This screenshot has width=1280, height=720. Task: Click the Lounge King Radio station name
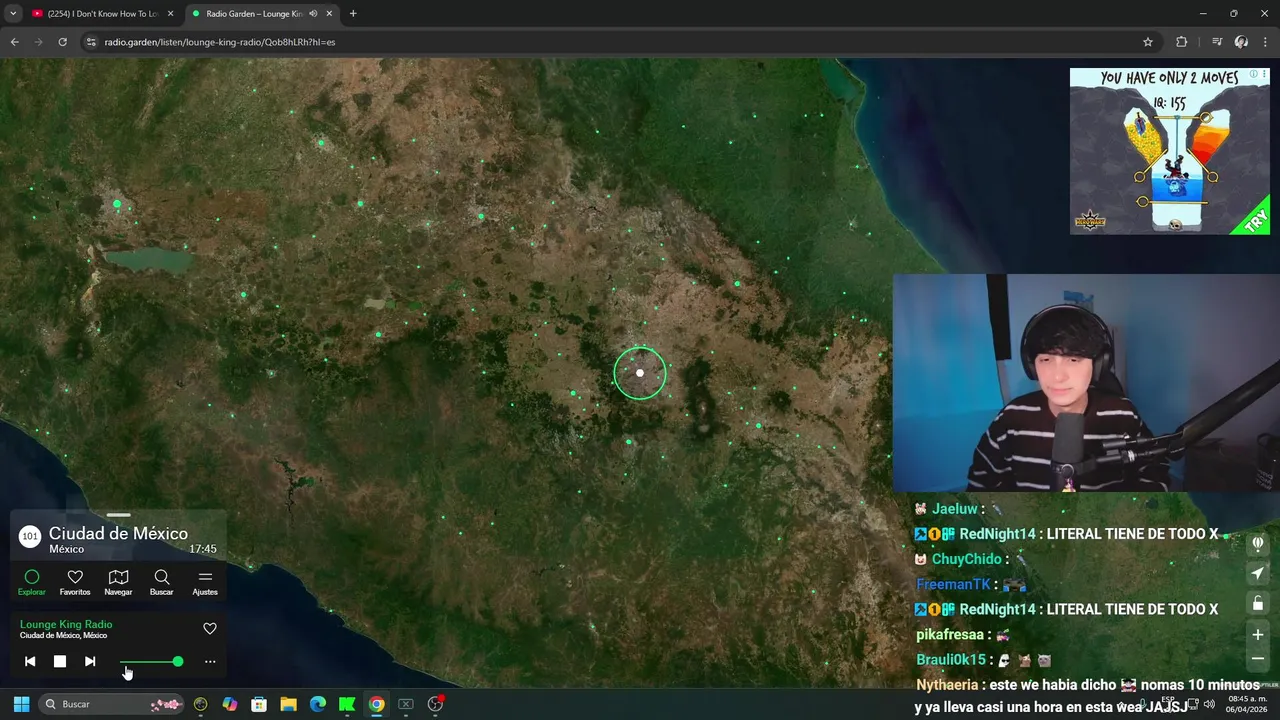click(66, 624)
